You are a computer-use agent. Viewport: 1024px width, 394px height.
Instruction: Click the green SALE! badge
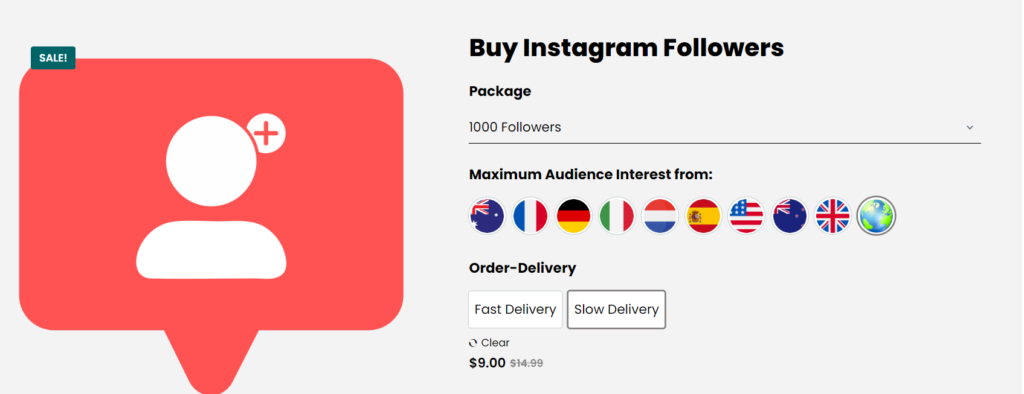(53, 57)
